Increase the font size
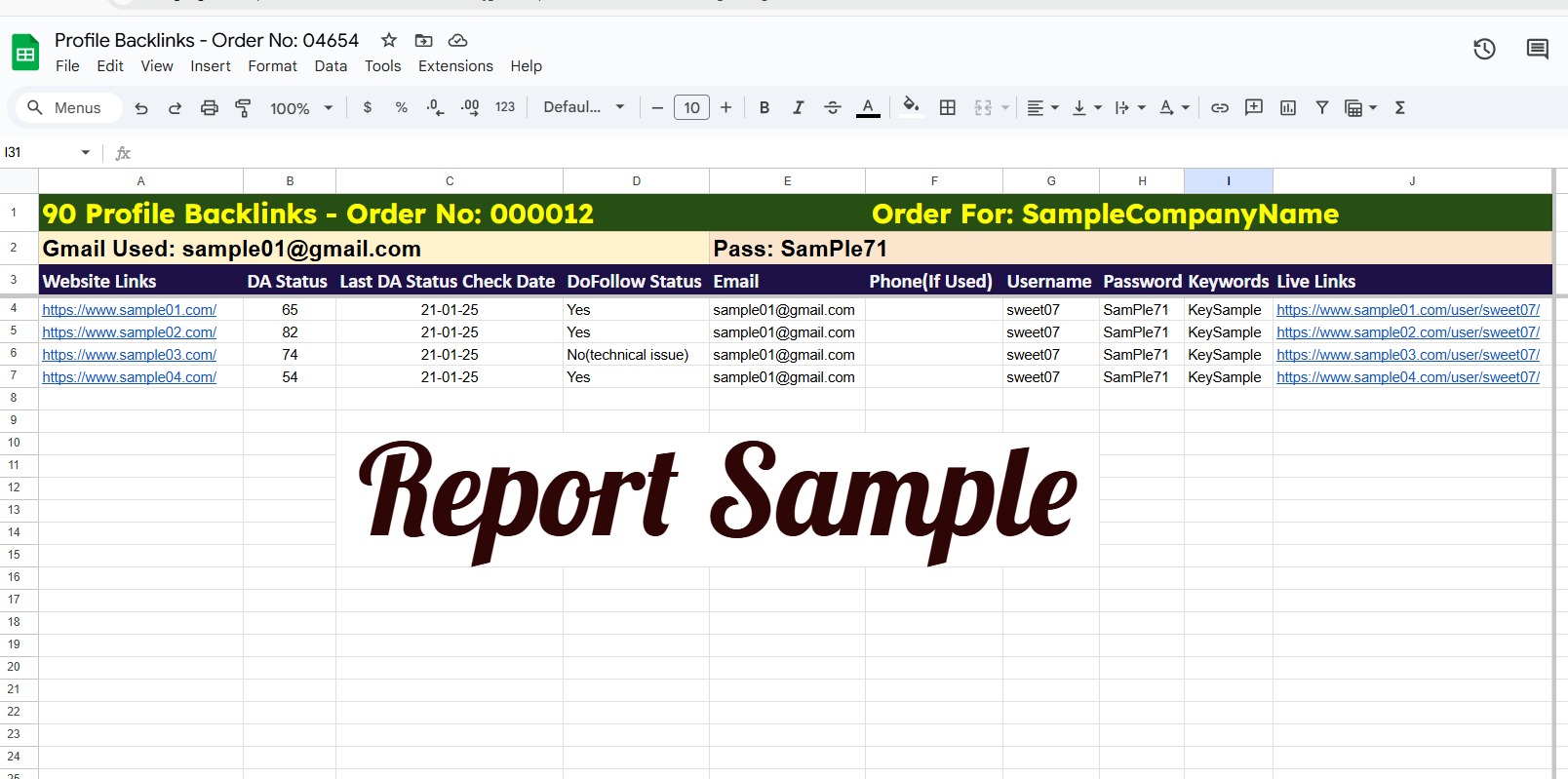 [726, 107]
